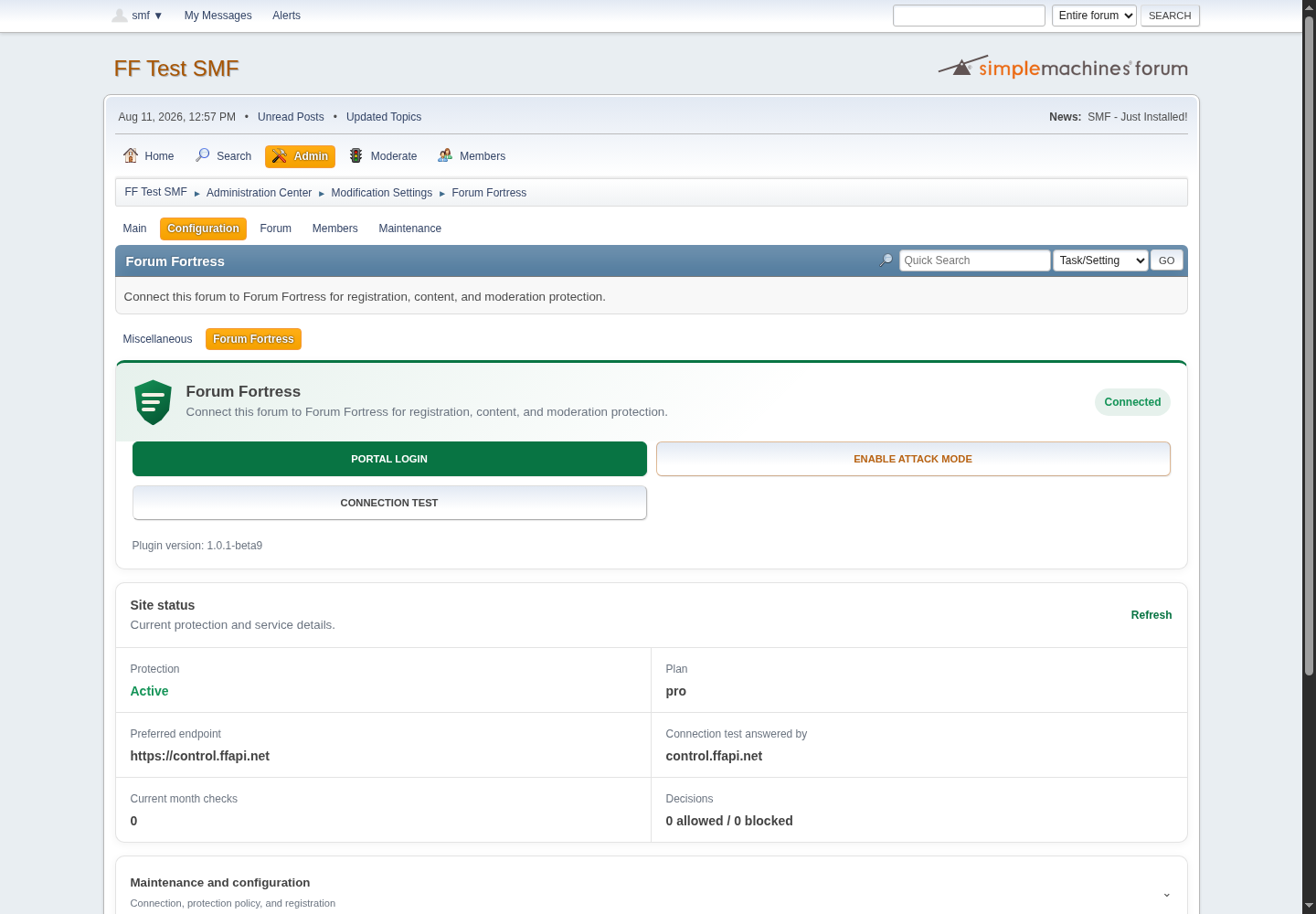Click the Refresh link in Site status
Screen dimensions: 1316x914
click(x=1151, y=615)
